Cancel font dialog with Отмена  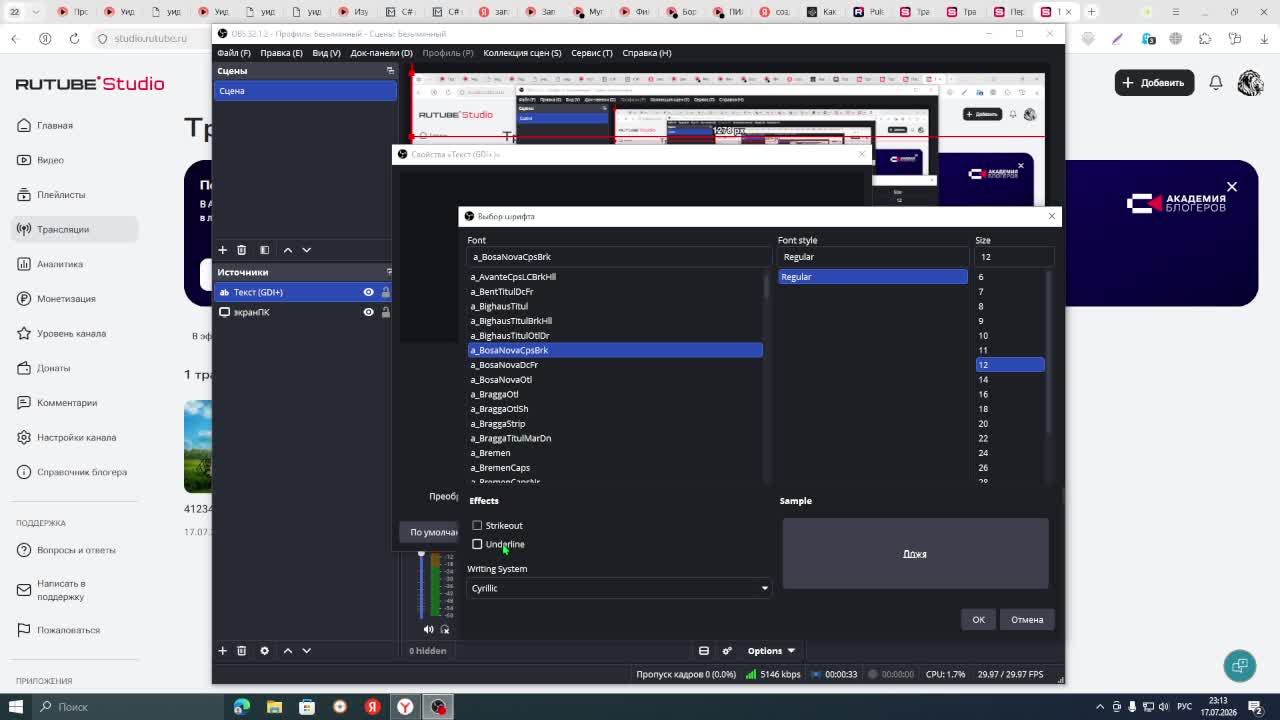(x=1027, y=619)
